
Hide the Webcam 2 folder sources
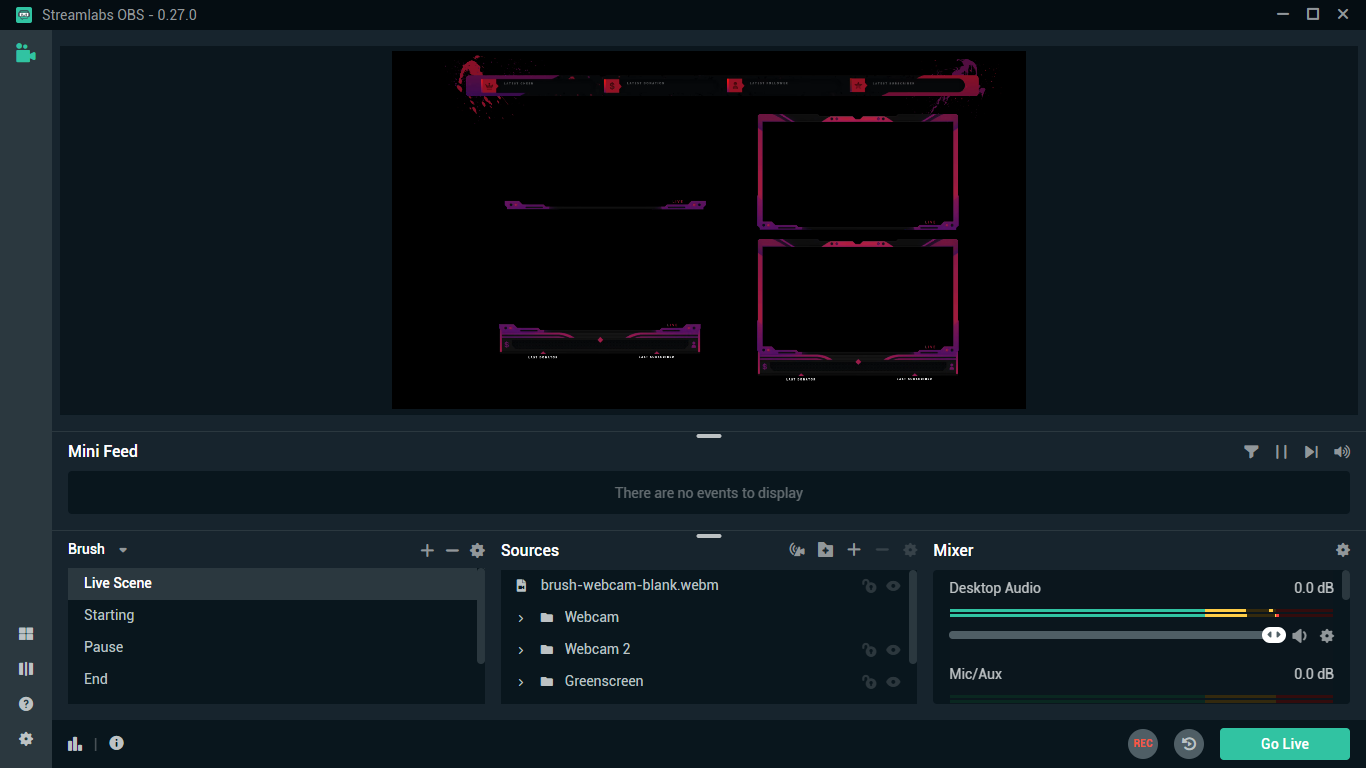(x=894, y=650)
